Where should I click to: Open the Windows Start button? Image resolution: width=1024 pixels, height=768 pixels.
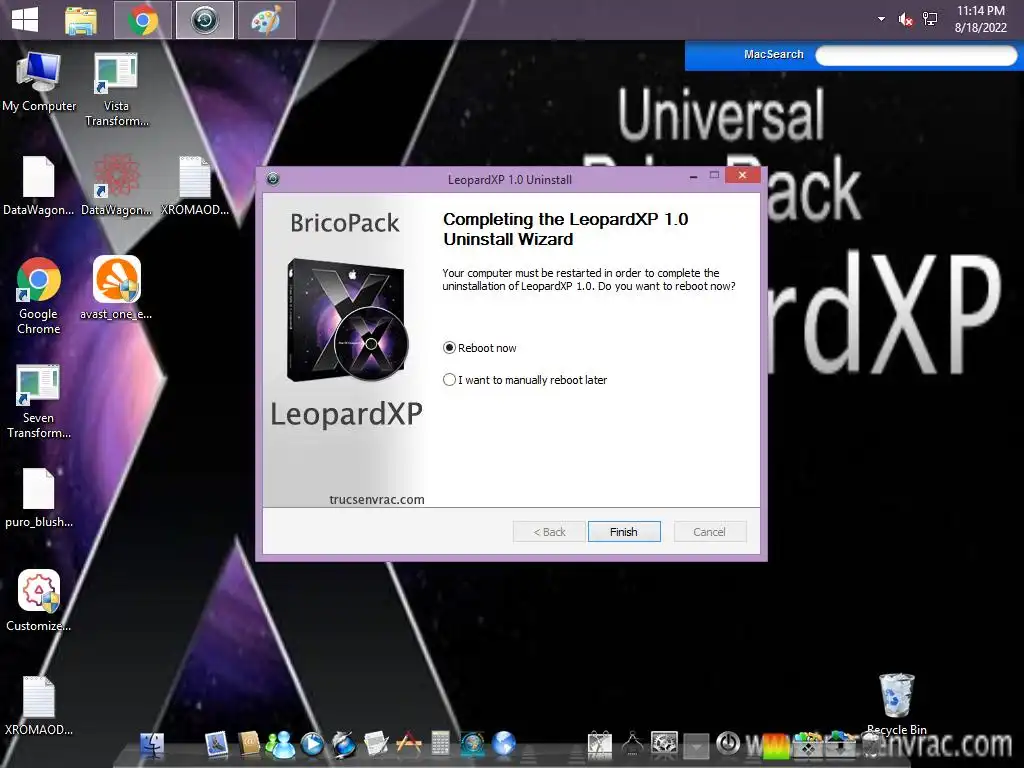click(25, 20)
